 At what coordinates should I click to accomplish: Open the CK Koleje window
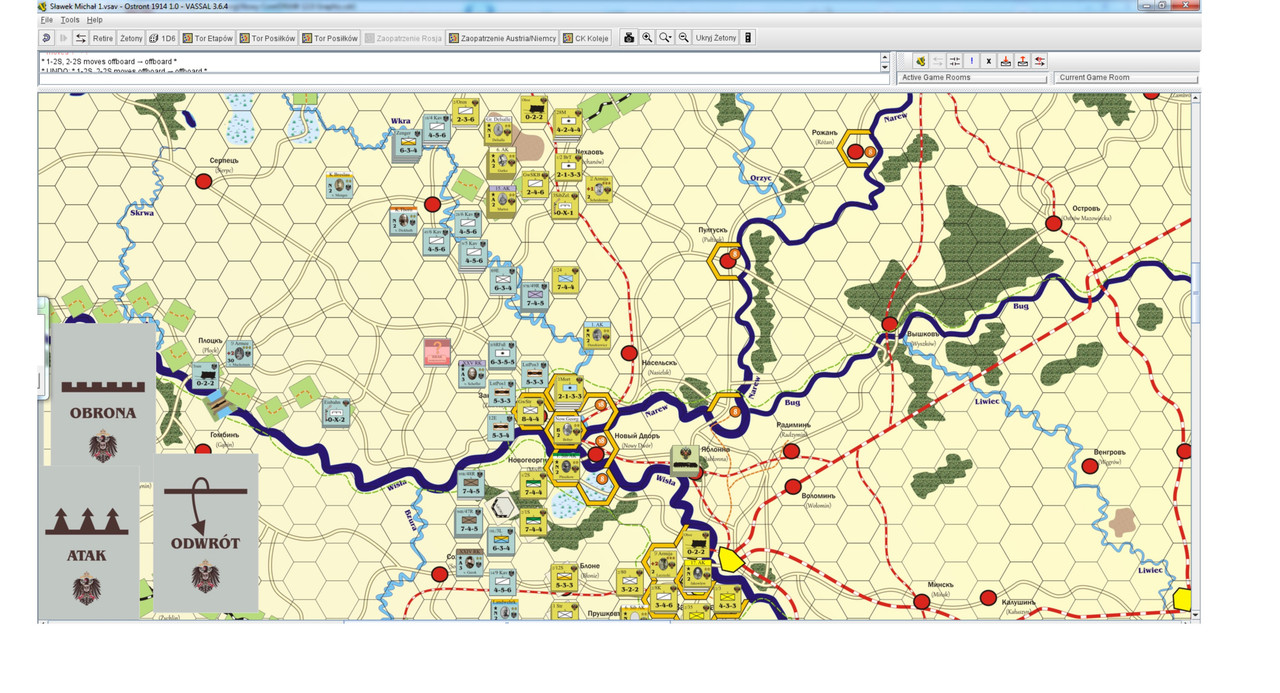(x=586, y=38)
